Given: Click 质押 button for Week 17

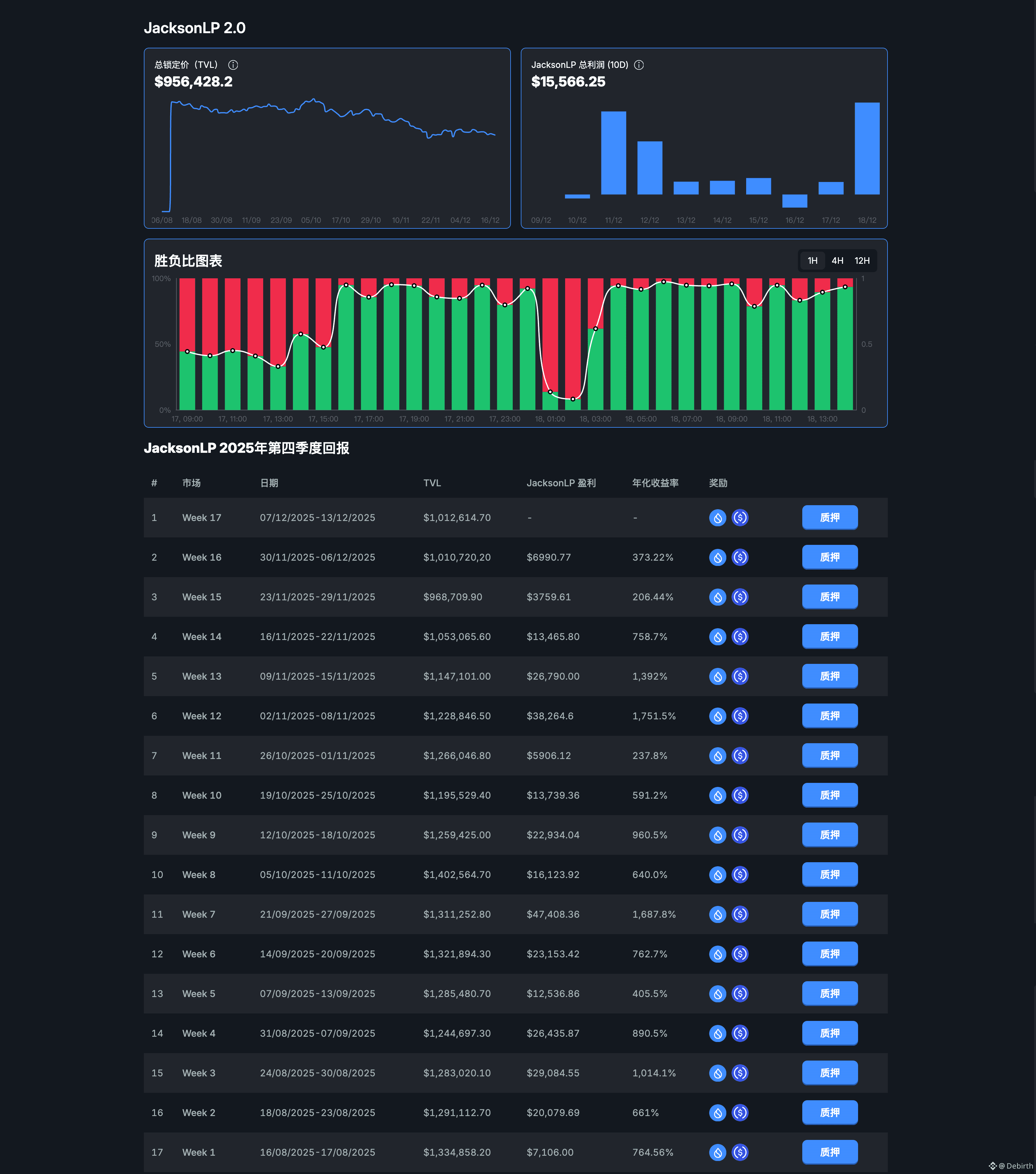Looking at the screenshot, I should 829,518.
